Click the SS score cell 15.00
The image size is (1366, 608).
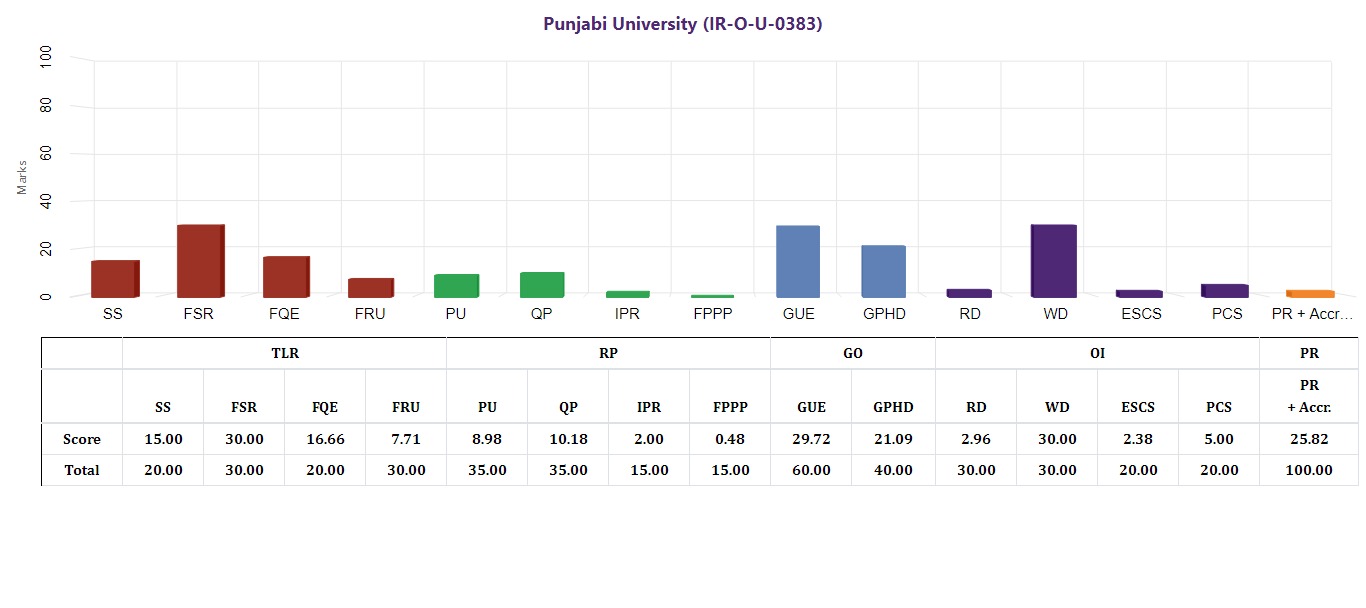coord(163,439)
